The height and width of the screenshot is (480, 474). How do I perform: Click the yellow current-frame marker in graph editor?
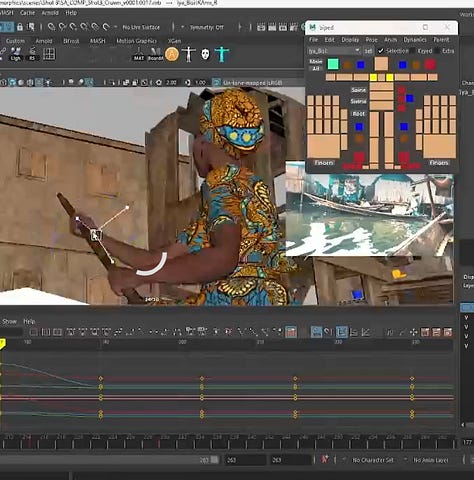click(x=2, y=344)
